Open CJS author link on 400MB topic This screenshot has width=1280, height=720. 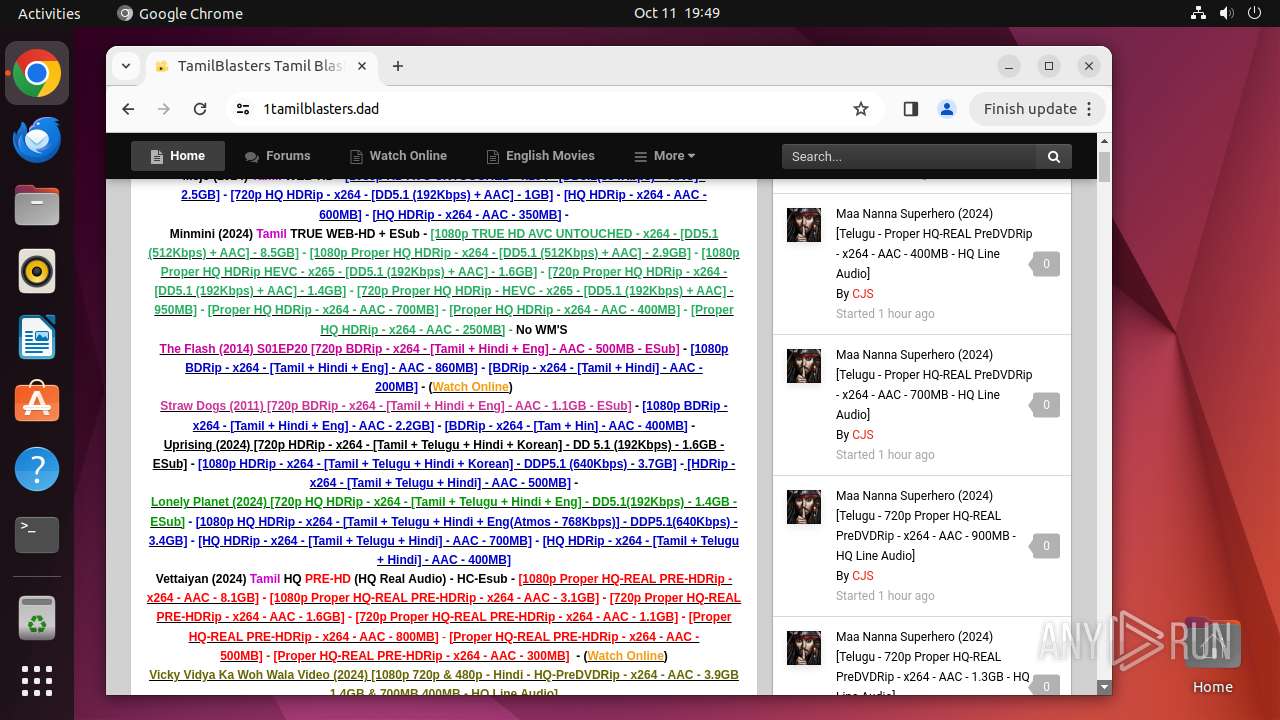pos(863,294)
